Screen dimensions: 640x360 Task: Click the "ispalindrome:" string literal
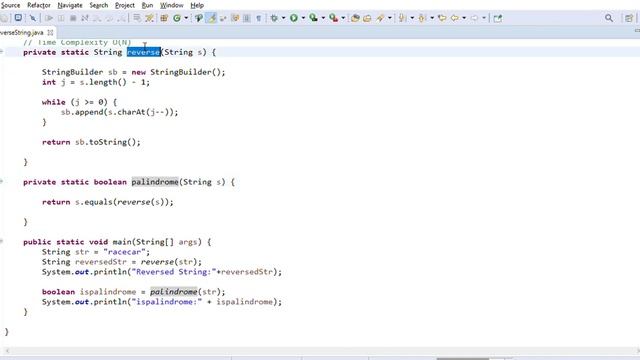point(167,302)
